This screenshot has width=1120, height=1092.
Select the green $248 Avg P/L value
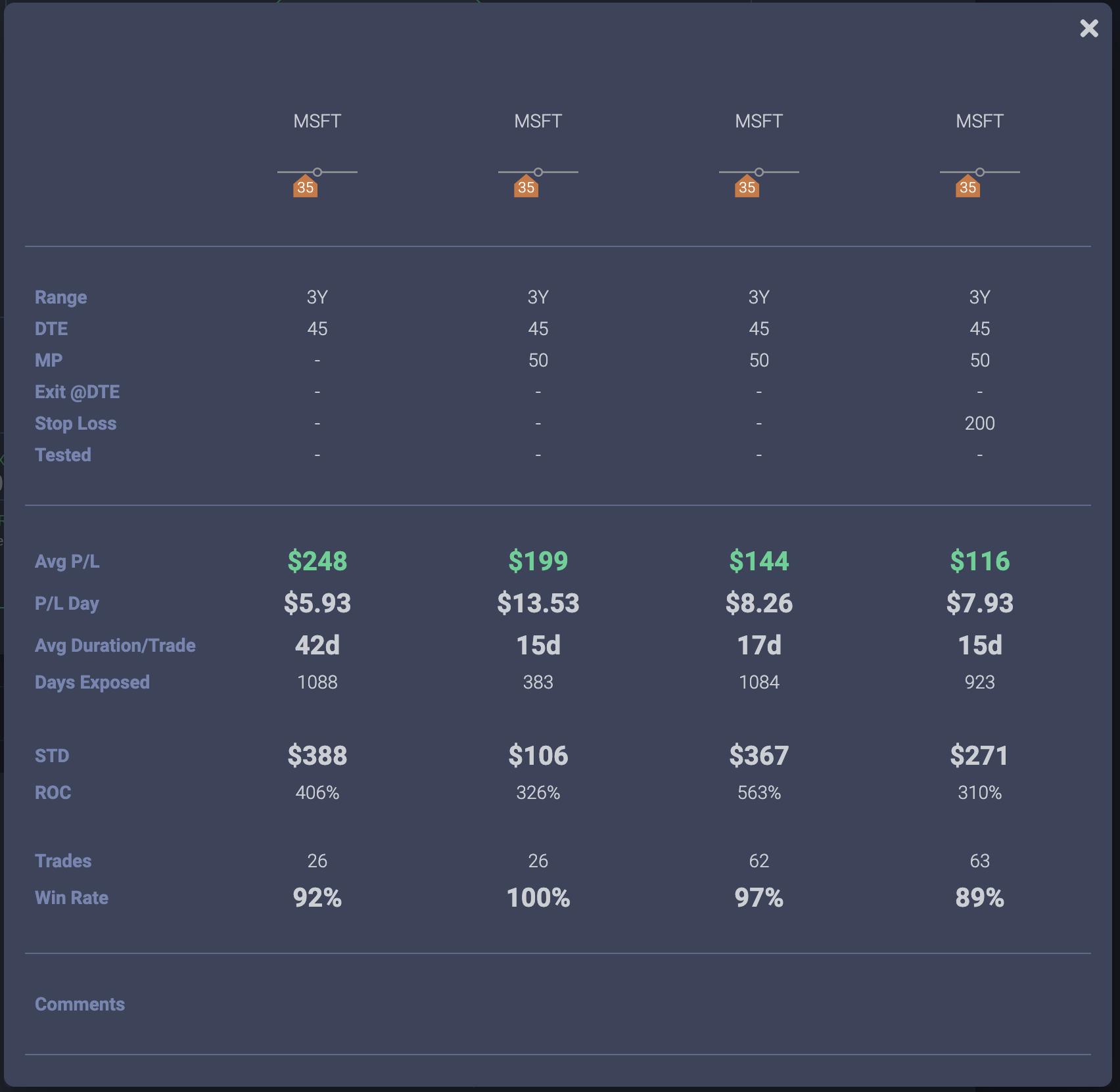[318, 562]
